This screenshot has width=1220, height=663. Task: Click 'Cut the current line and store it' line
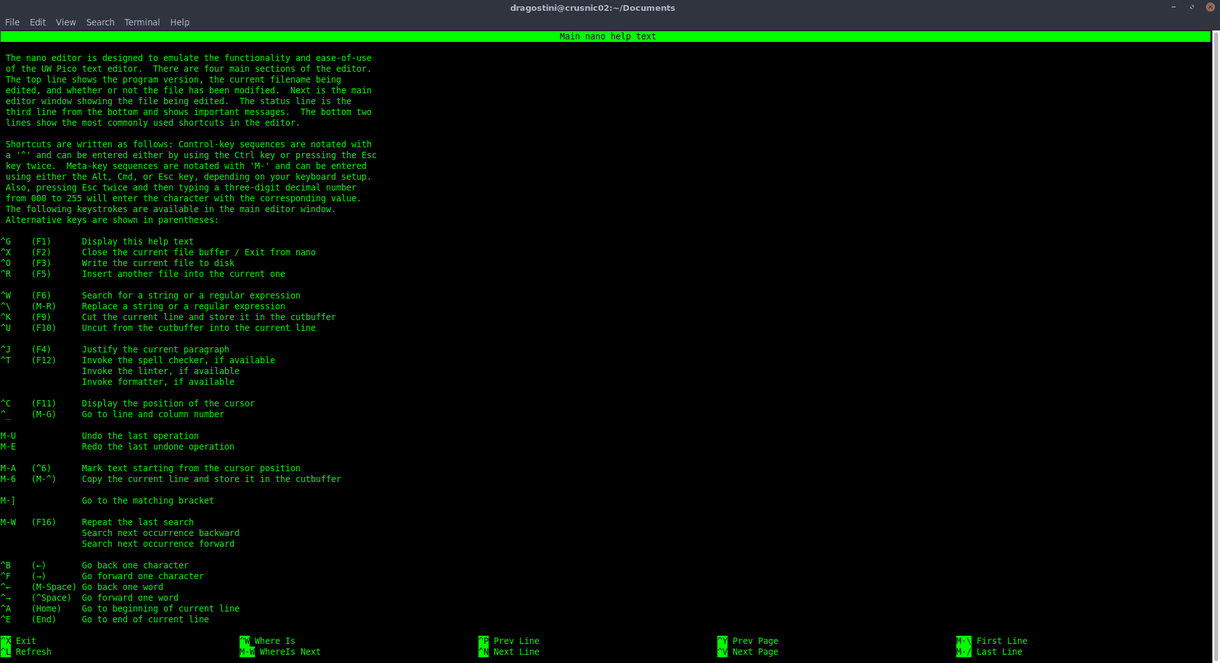209,318
